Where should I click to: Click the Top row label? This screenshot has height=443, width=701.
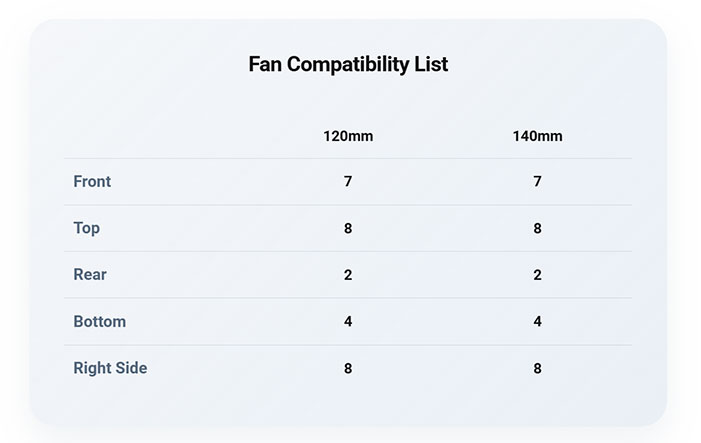[x=87, y=228]
